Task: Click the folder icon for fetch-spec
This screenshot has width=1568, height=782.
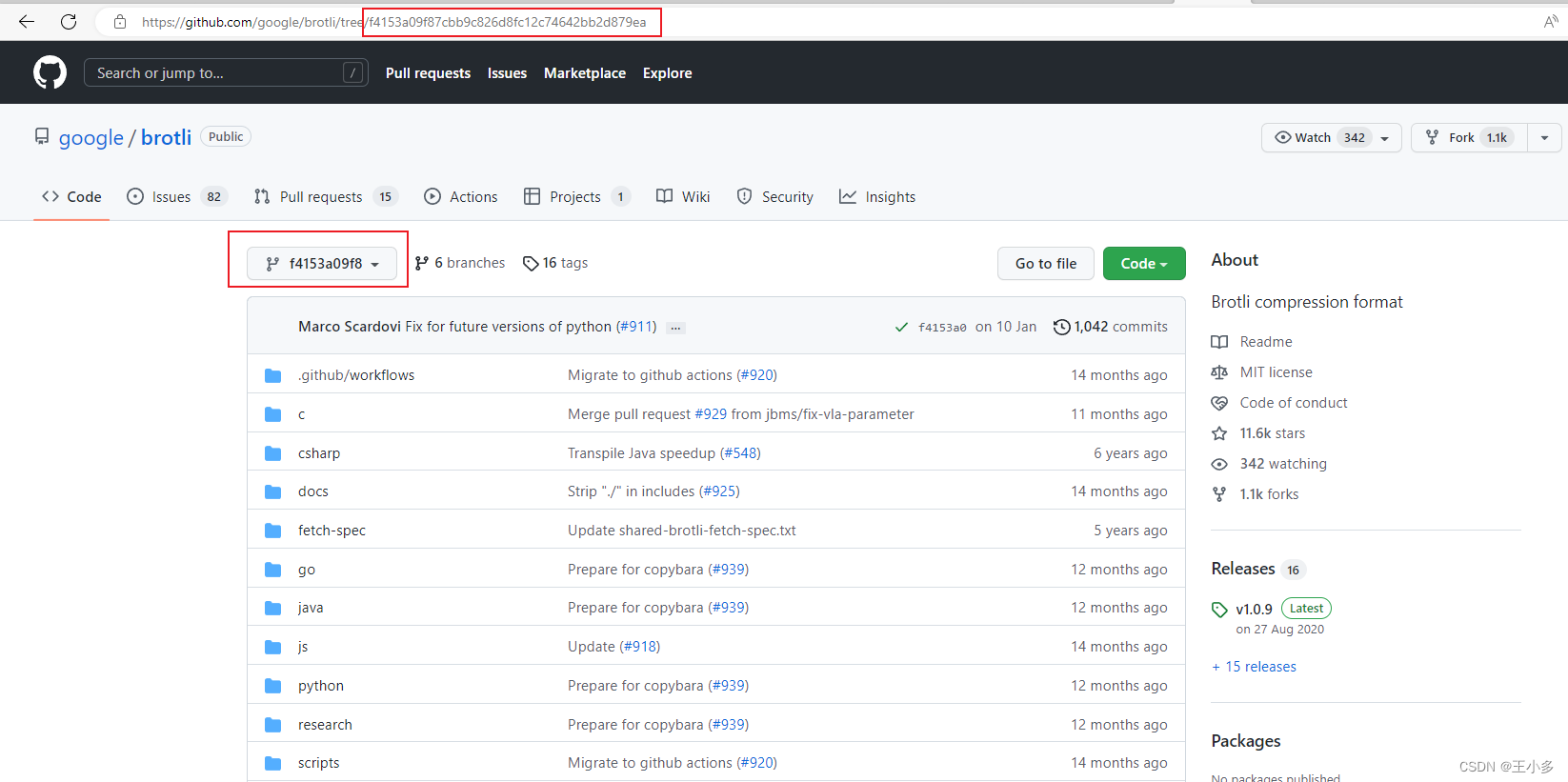Action: pyautogui.click(x=273, y=531)
